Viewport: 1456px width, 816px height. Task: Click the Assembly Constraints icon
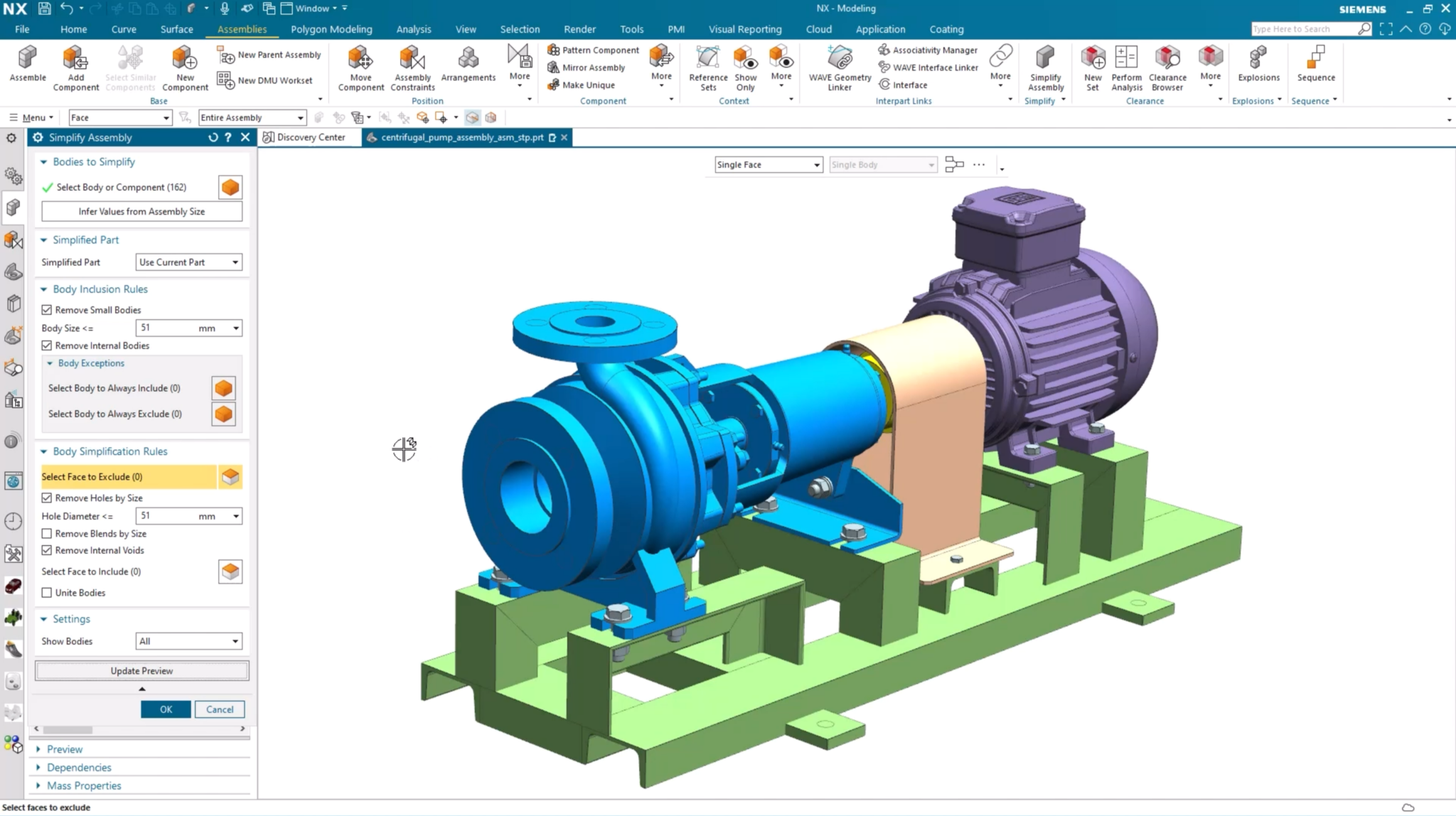[x=412, y=67]
